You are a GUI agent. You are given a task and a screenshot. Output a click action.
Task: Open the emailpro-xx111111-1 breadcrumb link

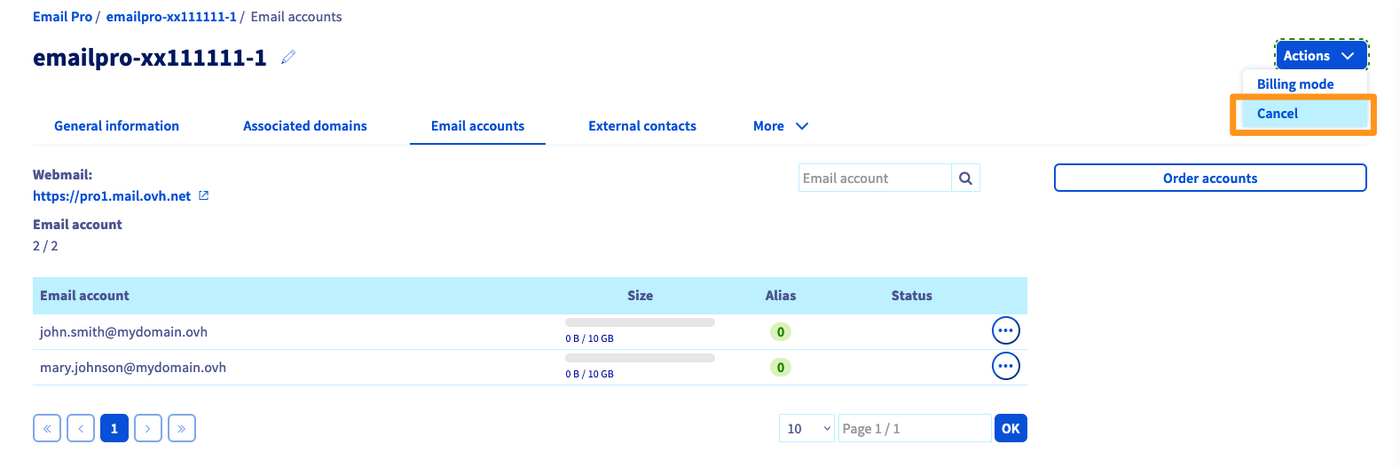coord(171,17)
